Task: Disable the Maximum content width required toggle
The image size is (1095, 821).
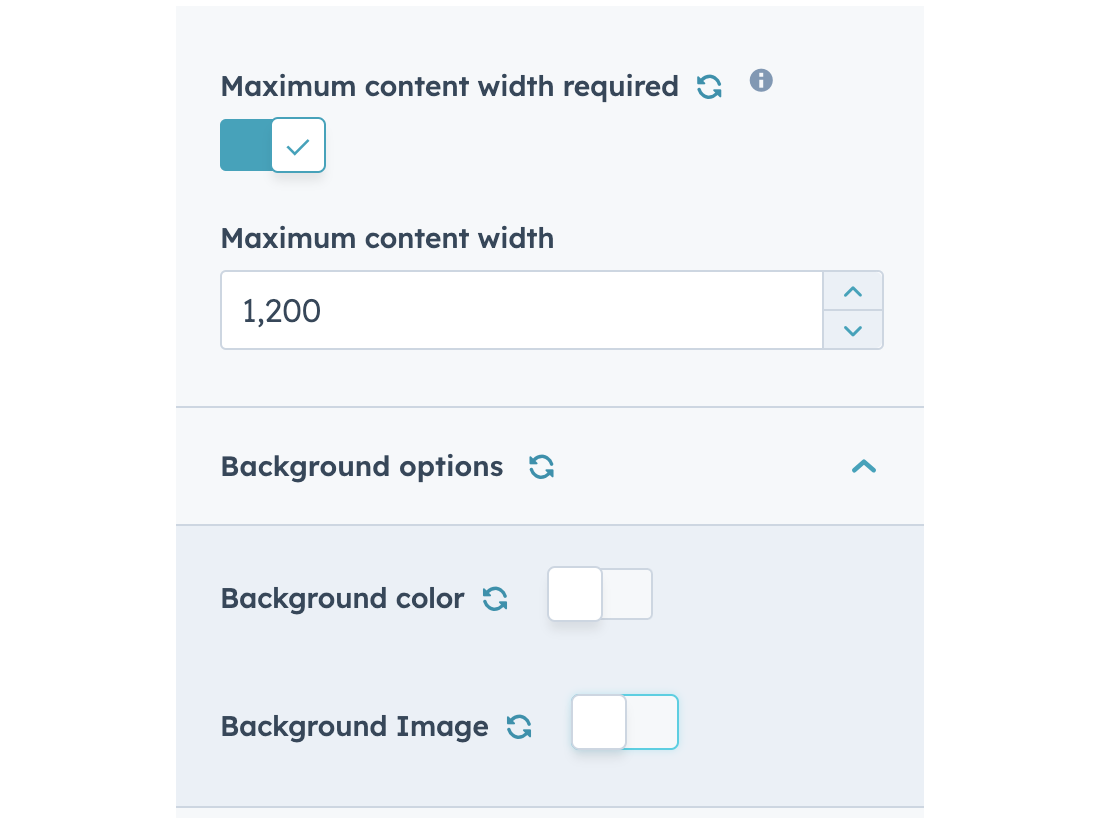Action: 272,145
